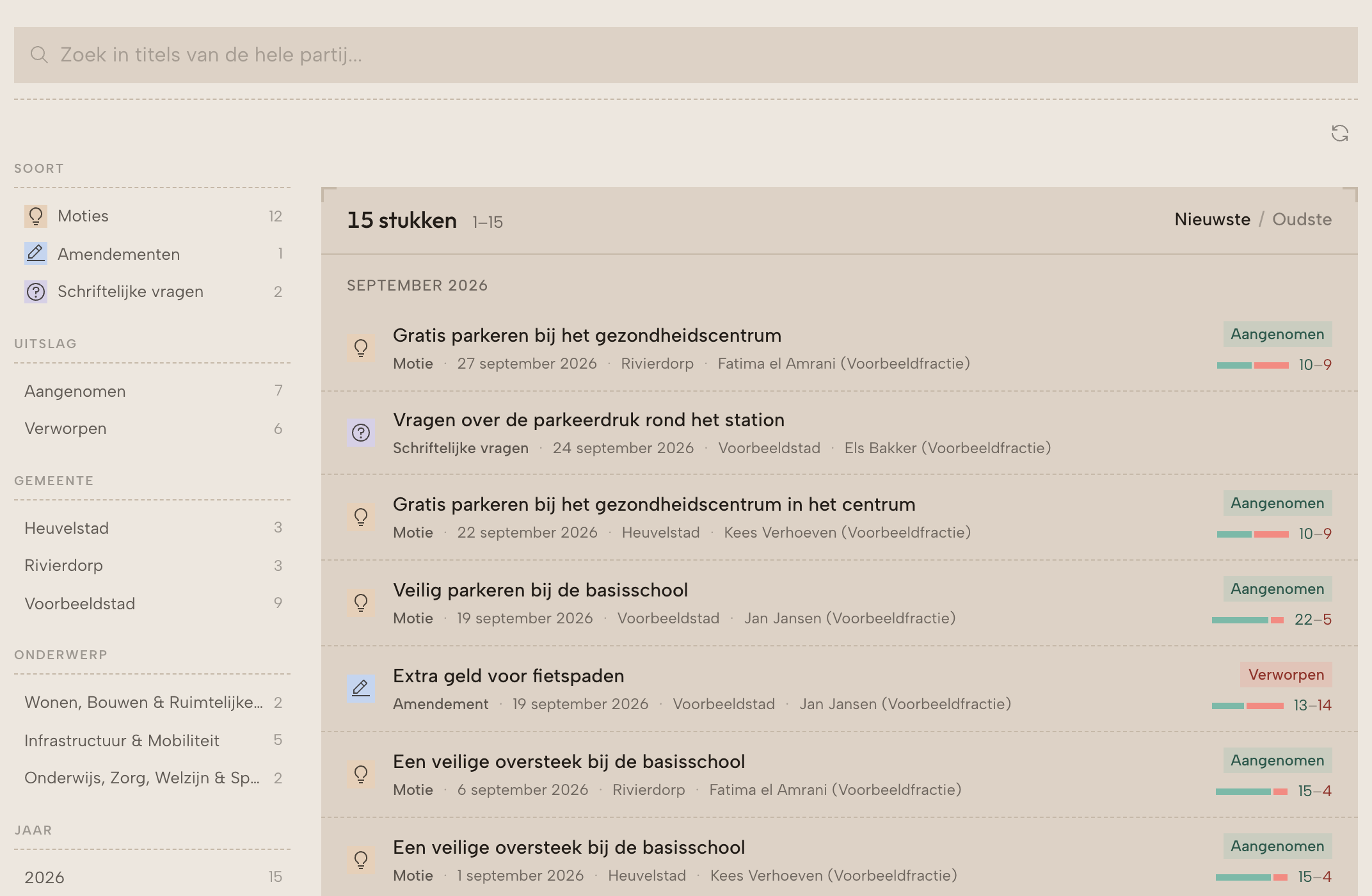Click lightbulb icon beside Veilig parkeren bij de basisschool
Viewport: 1372px width, 896px height.
[x=361, y=603]
